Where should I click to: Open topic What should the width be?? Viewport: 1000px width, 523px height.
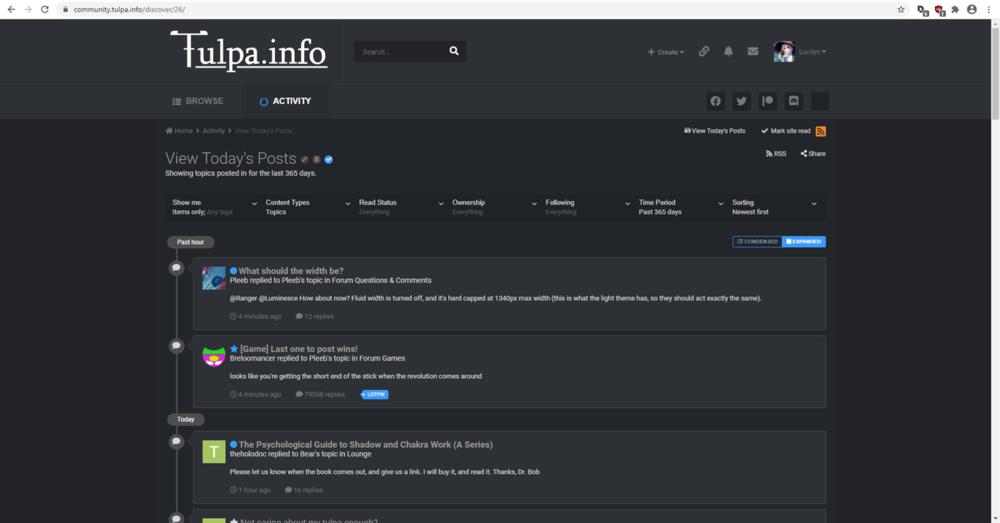click(x=291, y=270)
